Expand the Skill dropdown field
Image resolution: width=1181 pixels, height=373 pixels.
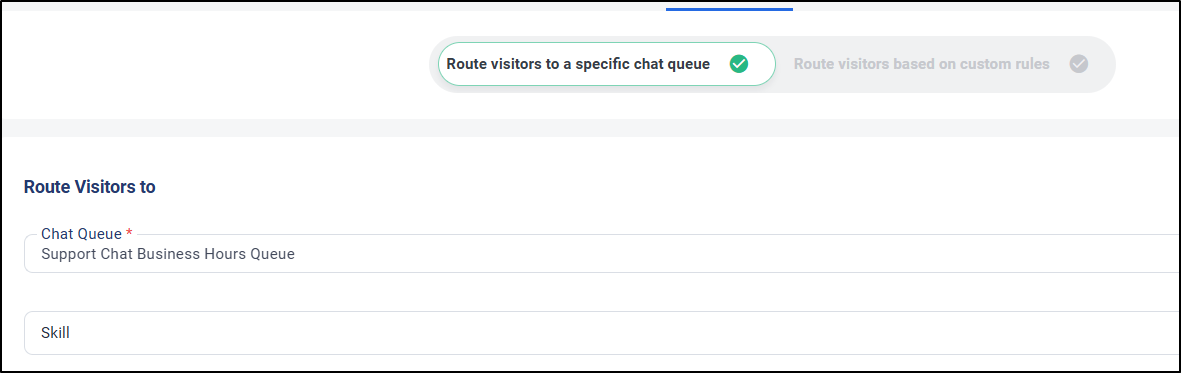(x=601, y=332)
